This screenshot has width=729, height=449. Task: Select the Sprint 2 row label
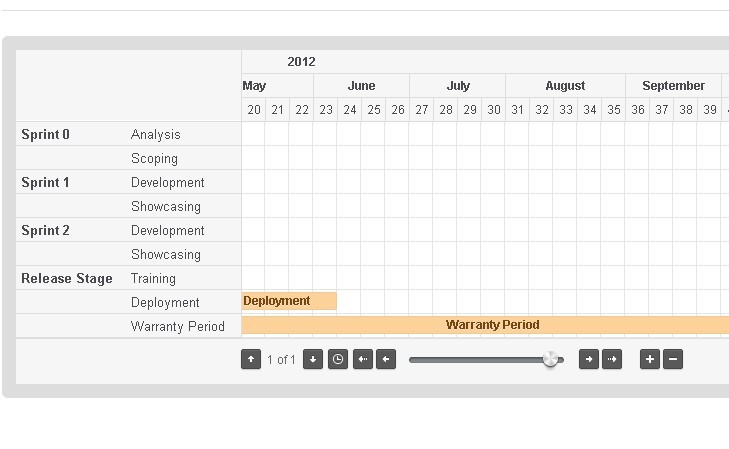(x=46, y=230)
